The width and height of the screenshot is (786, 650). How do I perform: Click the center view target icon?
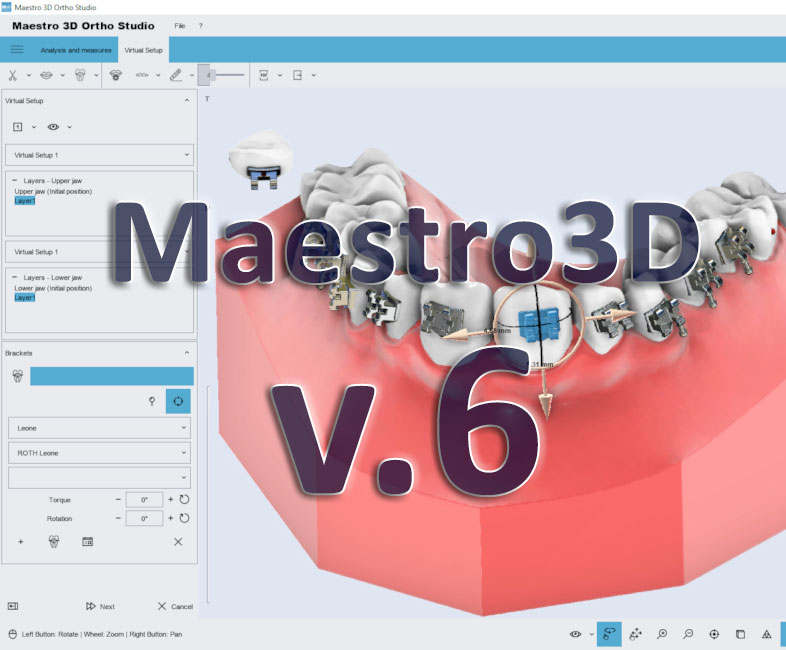[x=714, y=634]
